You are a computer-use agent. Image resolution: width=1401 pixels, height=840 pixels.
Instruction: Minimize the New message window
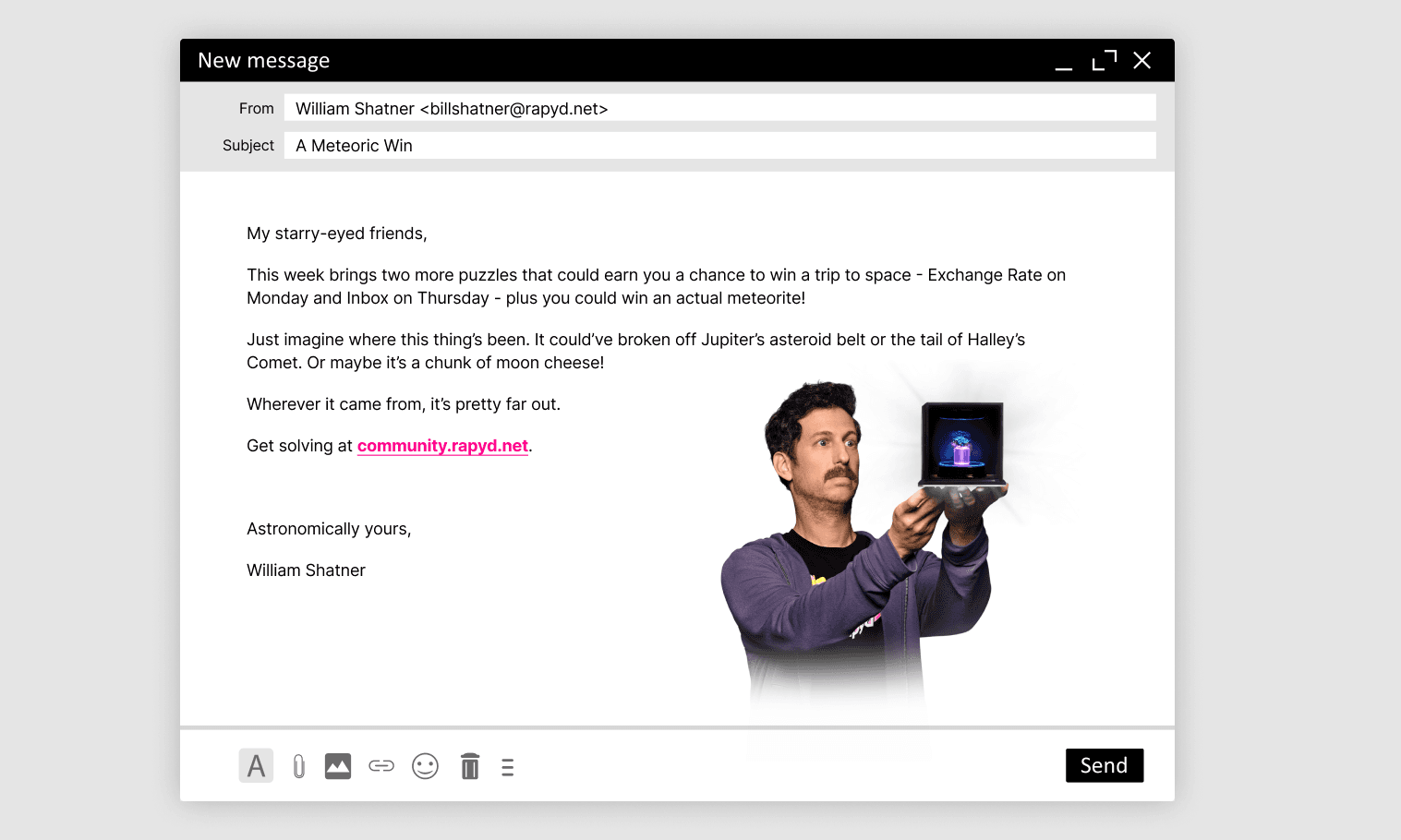point(1064,67)
